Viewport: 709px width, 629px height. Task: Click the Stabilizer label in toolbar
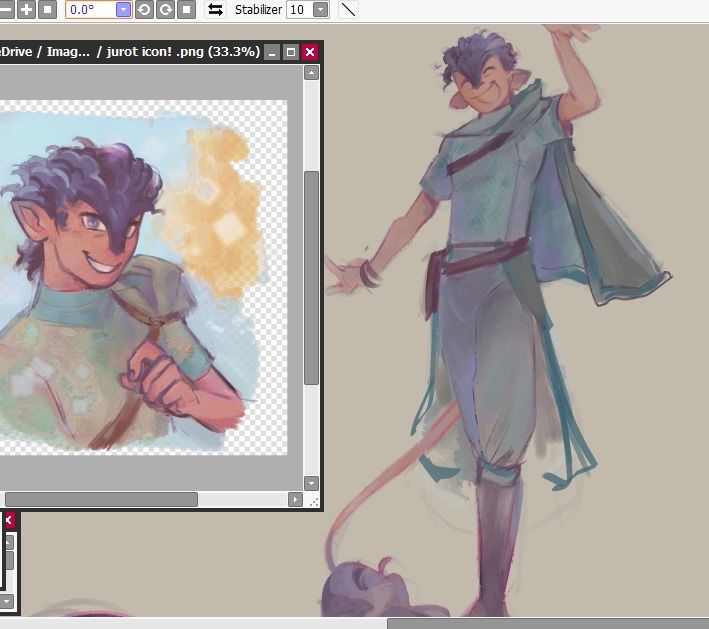pyautogui.click(x=258, y=9)
